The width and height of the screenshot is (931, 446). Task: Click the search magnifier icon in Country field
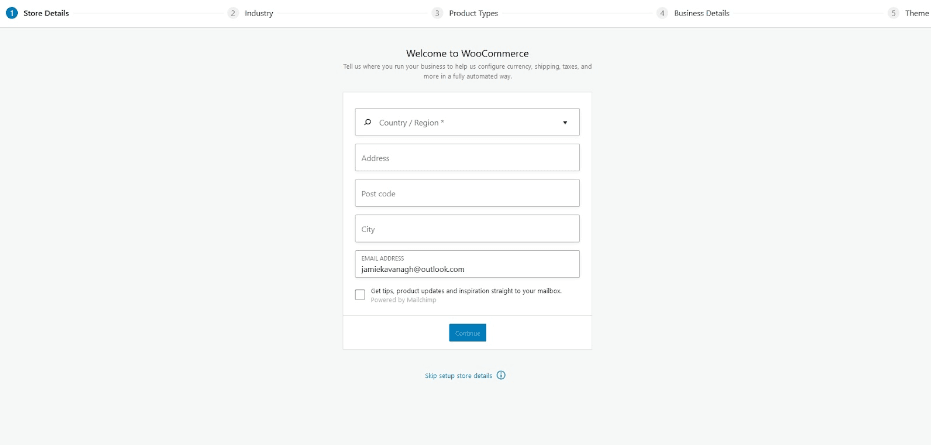367,122
